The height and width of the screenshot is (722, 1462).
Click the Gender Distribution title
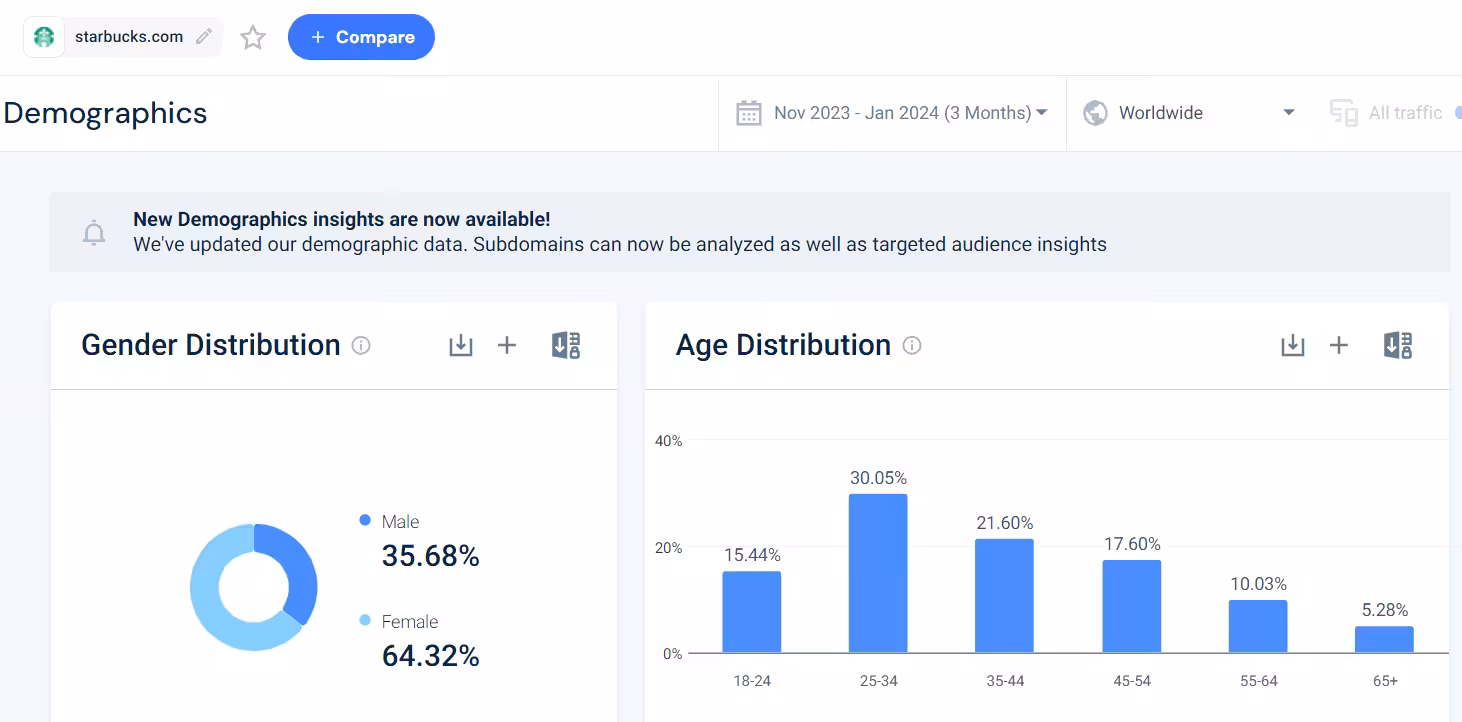pyautogui.click(x=211, y=345)
